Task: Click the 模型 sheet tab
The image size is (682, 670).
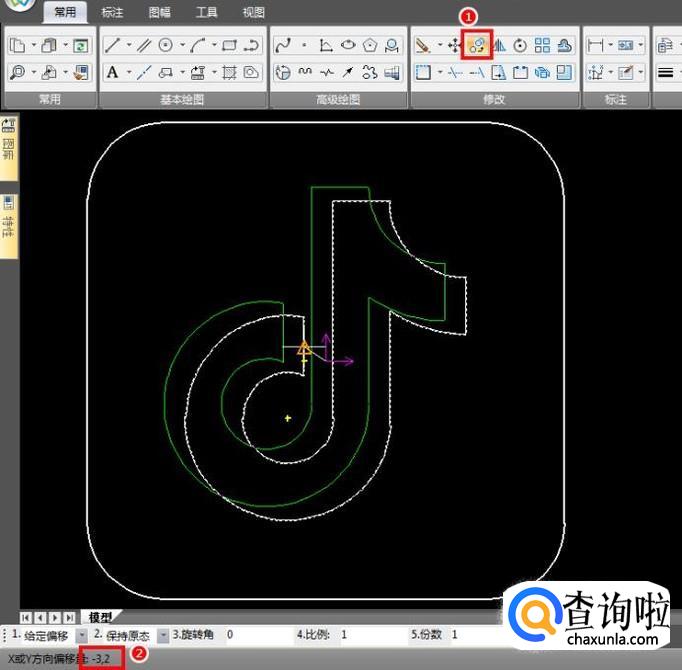Action: [100, 617]
